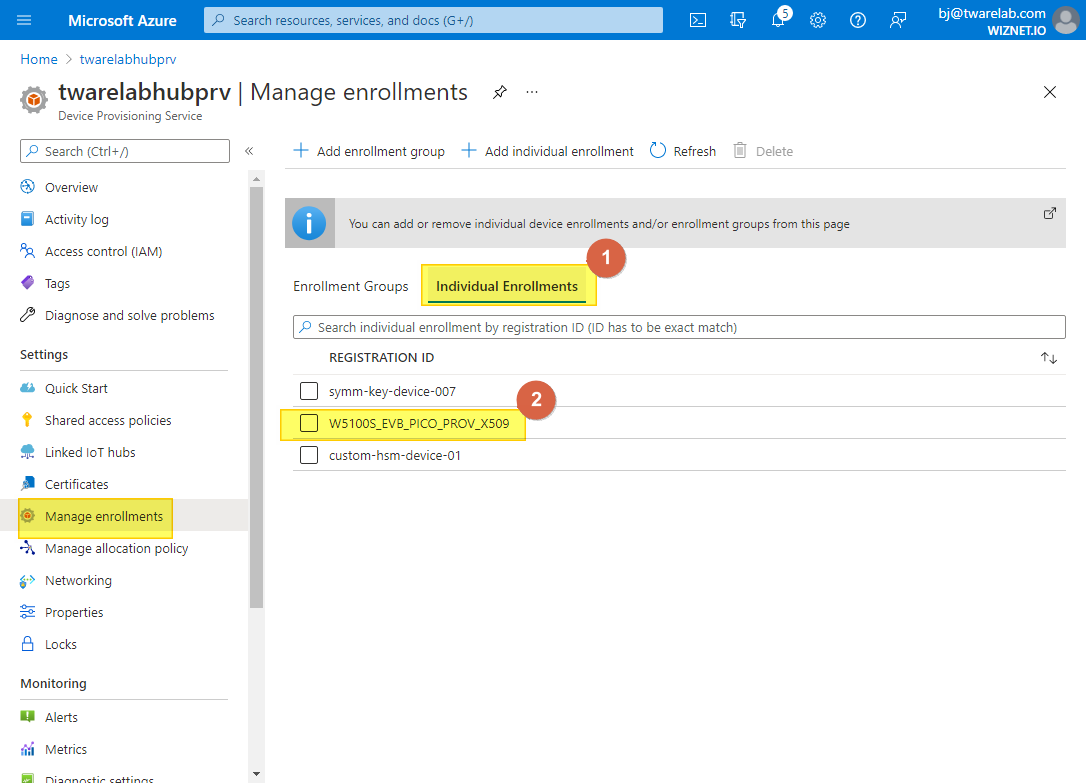This screenshot has width=1086, height=783.
Task: Refresh the enrollments list
Action: click(683, 151)
